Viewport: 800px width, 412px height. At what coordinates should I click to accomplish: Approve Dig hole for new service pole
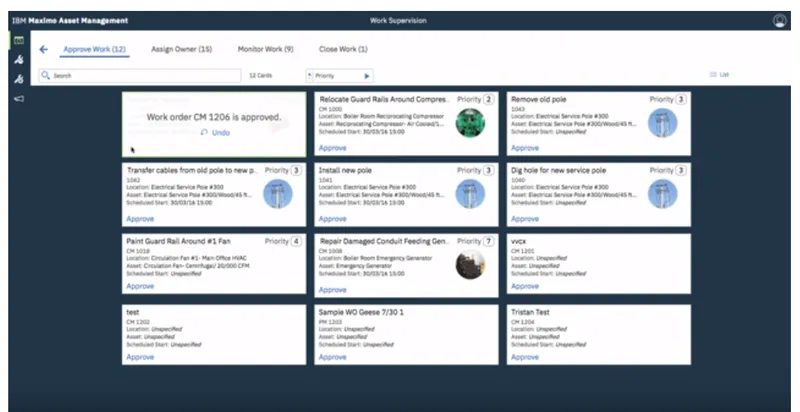click(525, 219)
